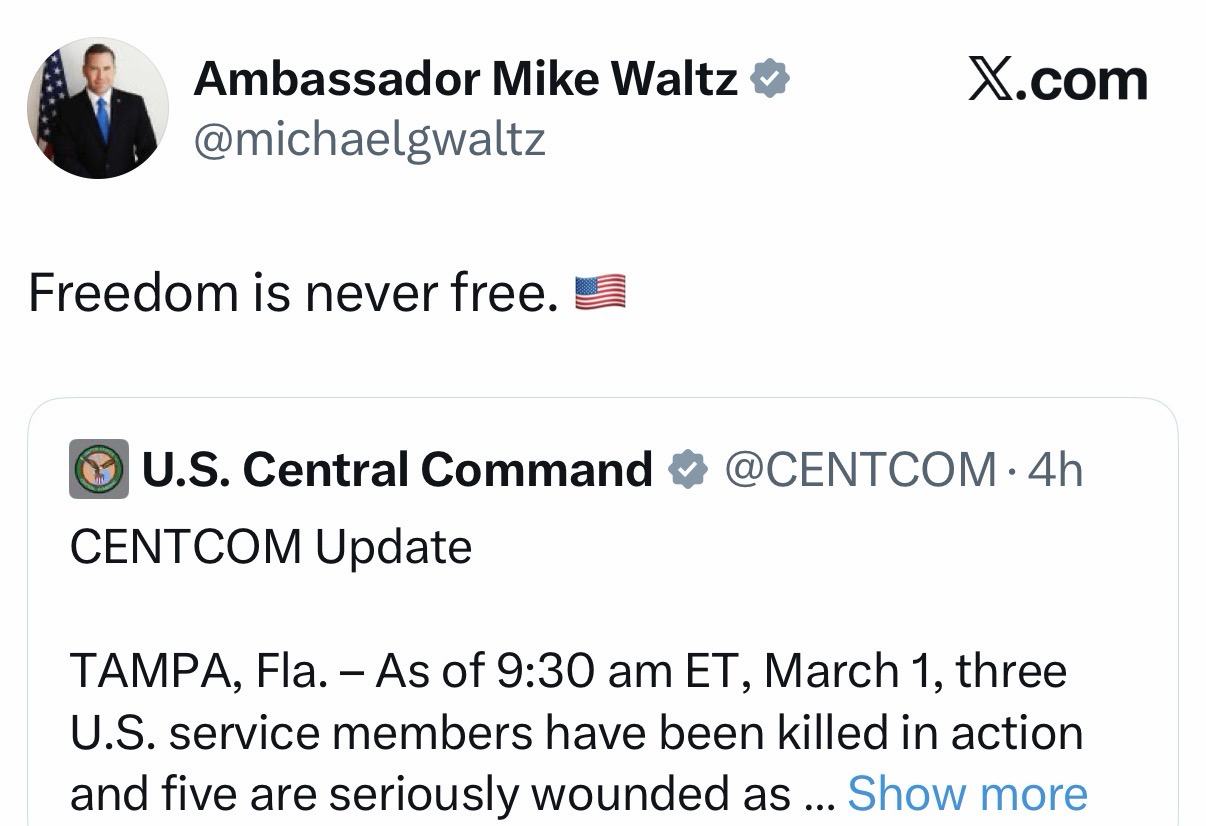Viewport: 1206px width, 826px height.
Task: Open the @michaelgwaltz handle
Action: tap(369, 140)
